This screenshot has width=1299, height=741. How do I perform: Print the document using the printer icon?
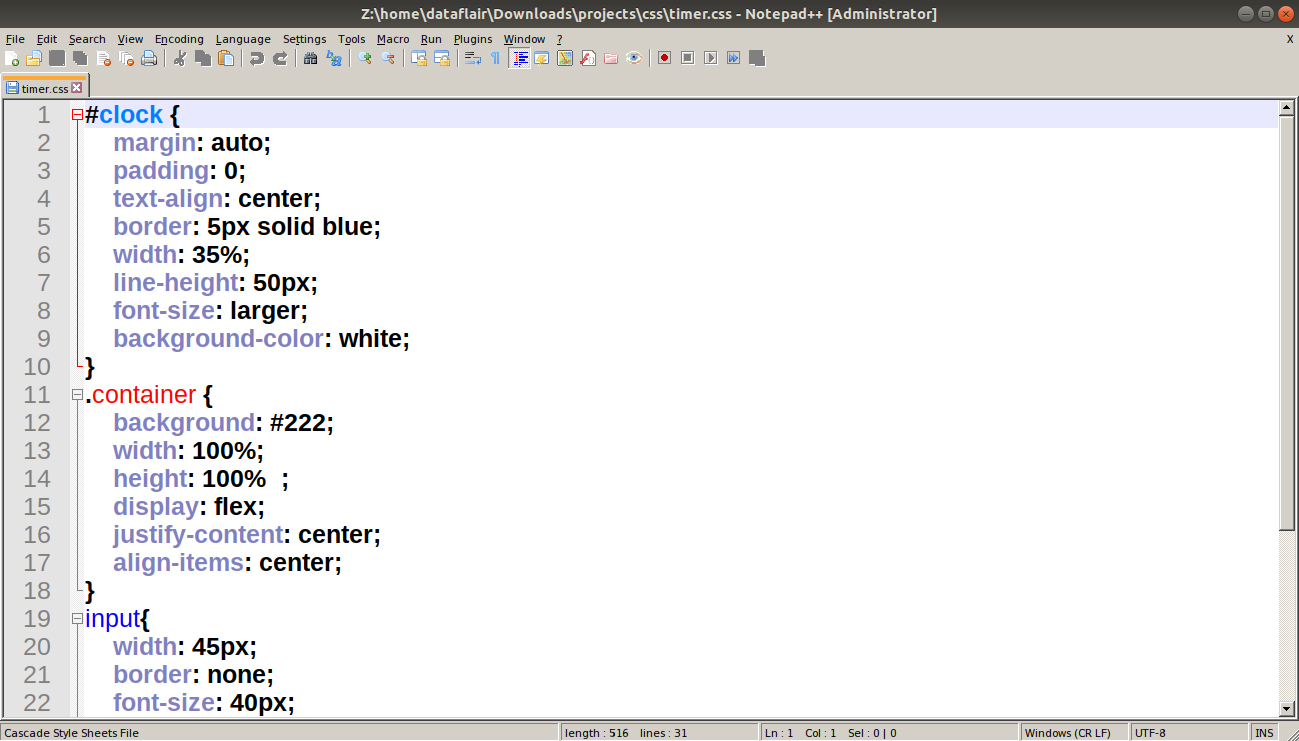149,58
